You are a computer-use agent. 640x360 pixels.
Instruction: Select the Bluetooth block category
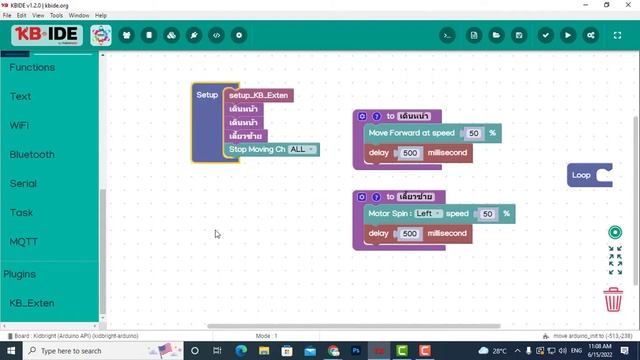(x=32, y=155)
